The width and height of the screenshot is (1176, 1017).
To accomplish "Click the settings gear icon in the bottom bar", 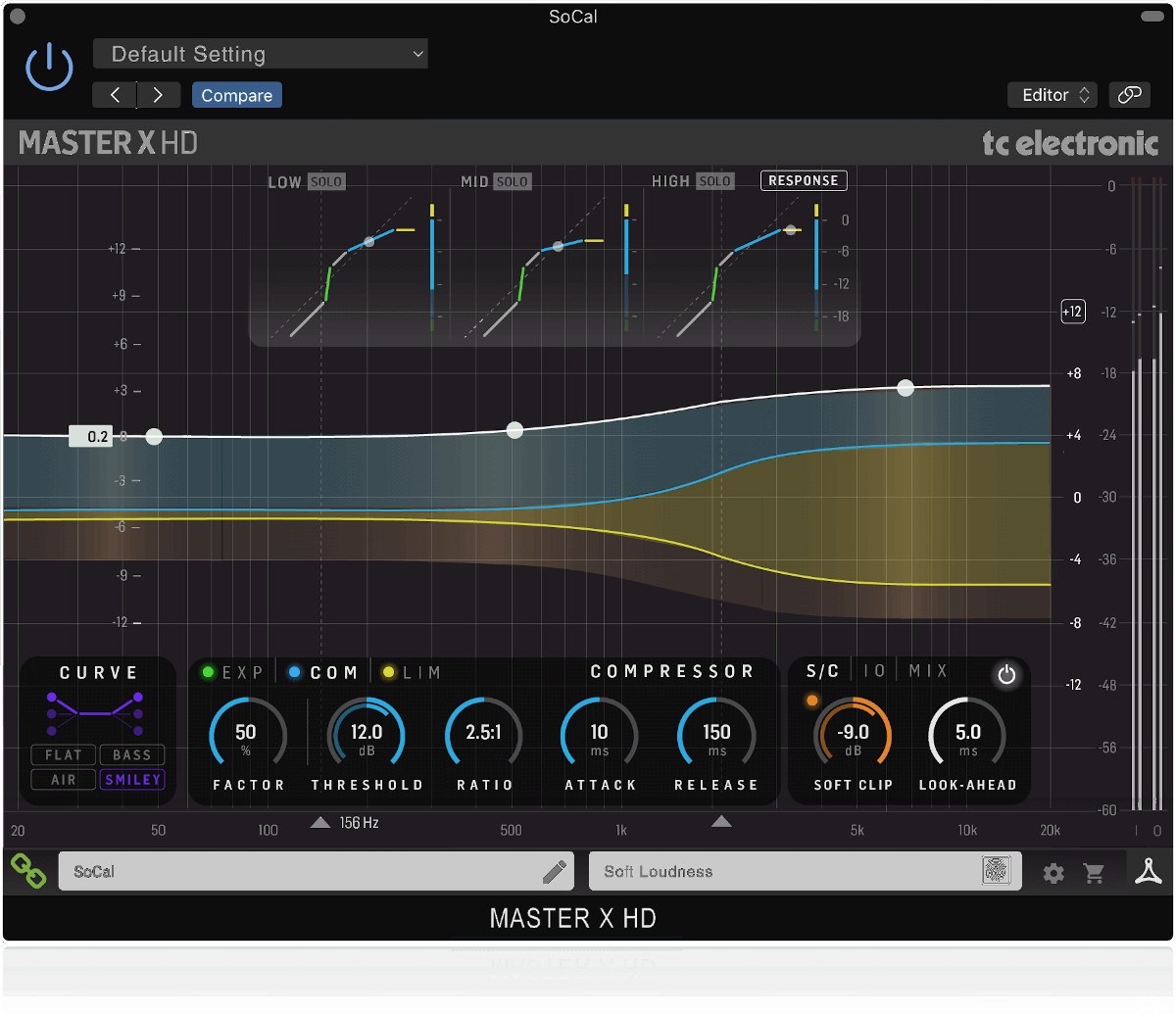I will (x=1053, y=873).
